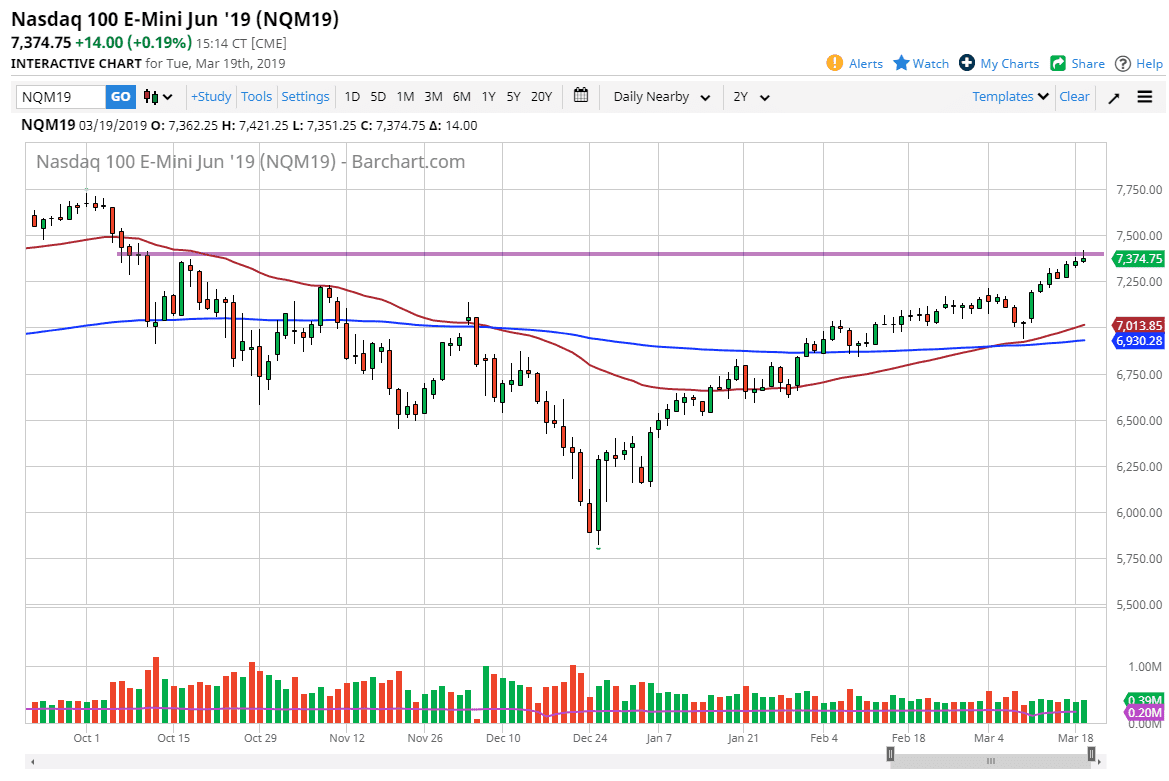Open the Daily Nearby dropdown
The width and height of the screenshot is (1169, 781).
[x=655, y=97]
